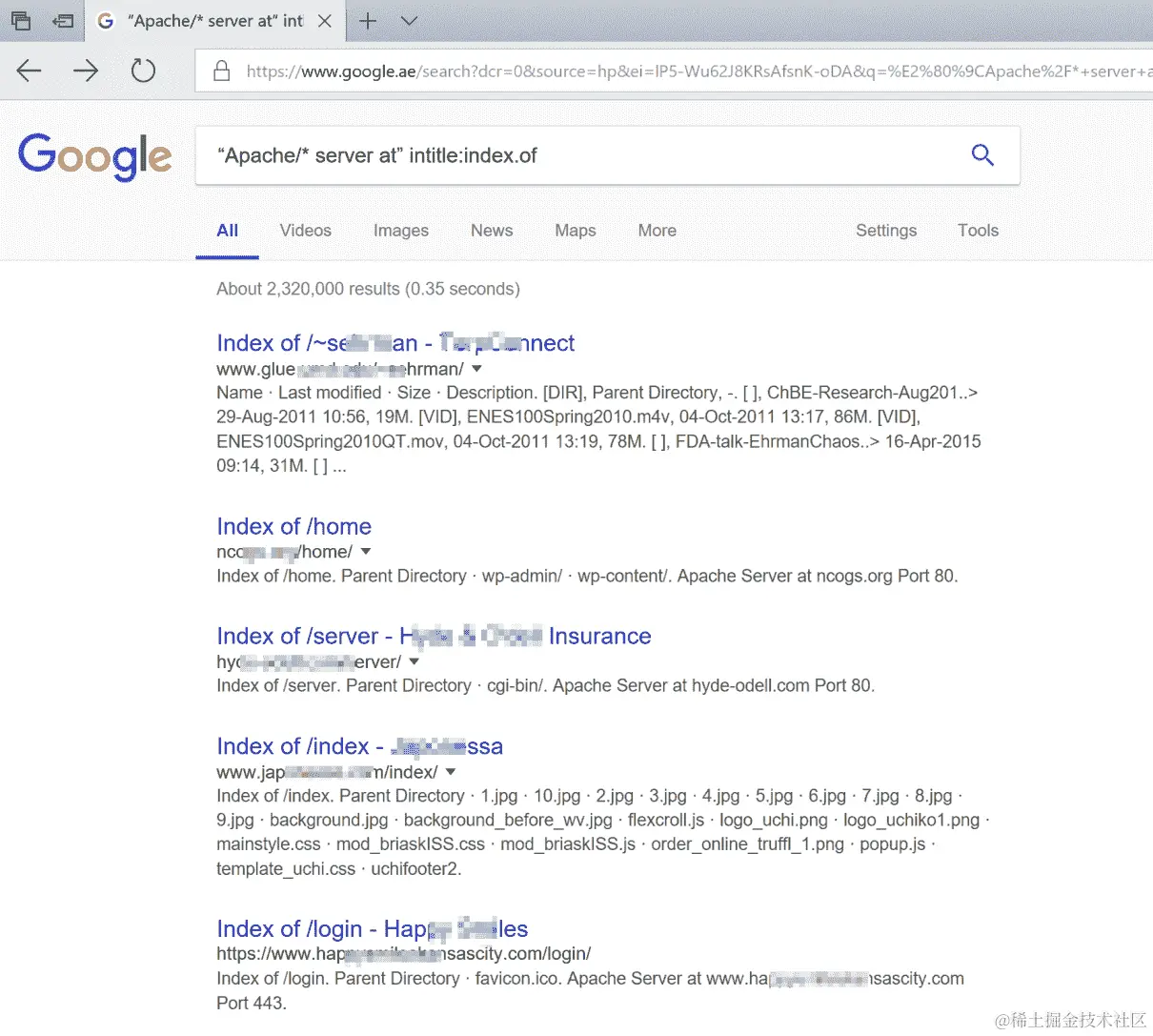Open search Tools
The width and height of the screenshot is (1153, 1036).
coord(978,231)
